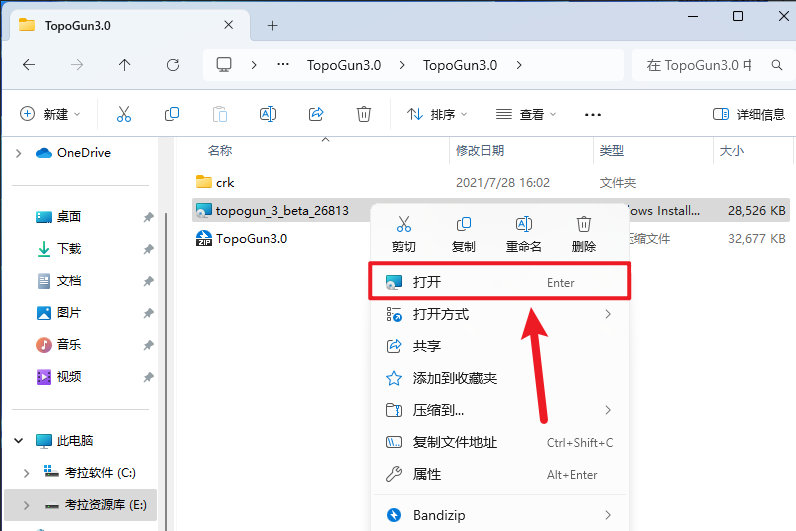Sort by 修改日期 column header
This screenshot has width=796, height=531.
480,151
